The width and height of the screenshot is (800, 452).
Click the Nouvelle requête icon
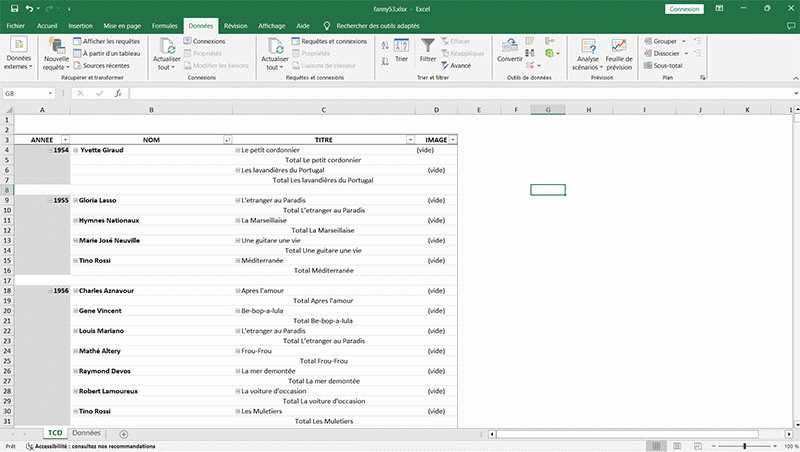click(x=56, y=46)
